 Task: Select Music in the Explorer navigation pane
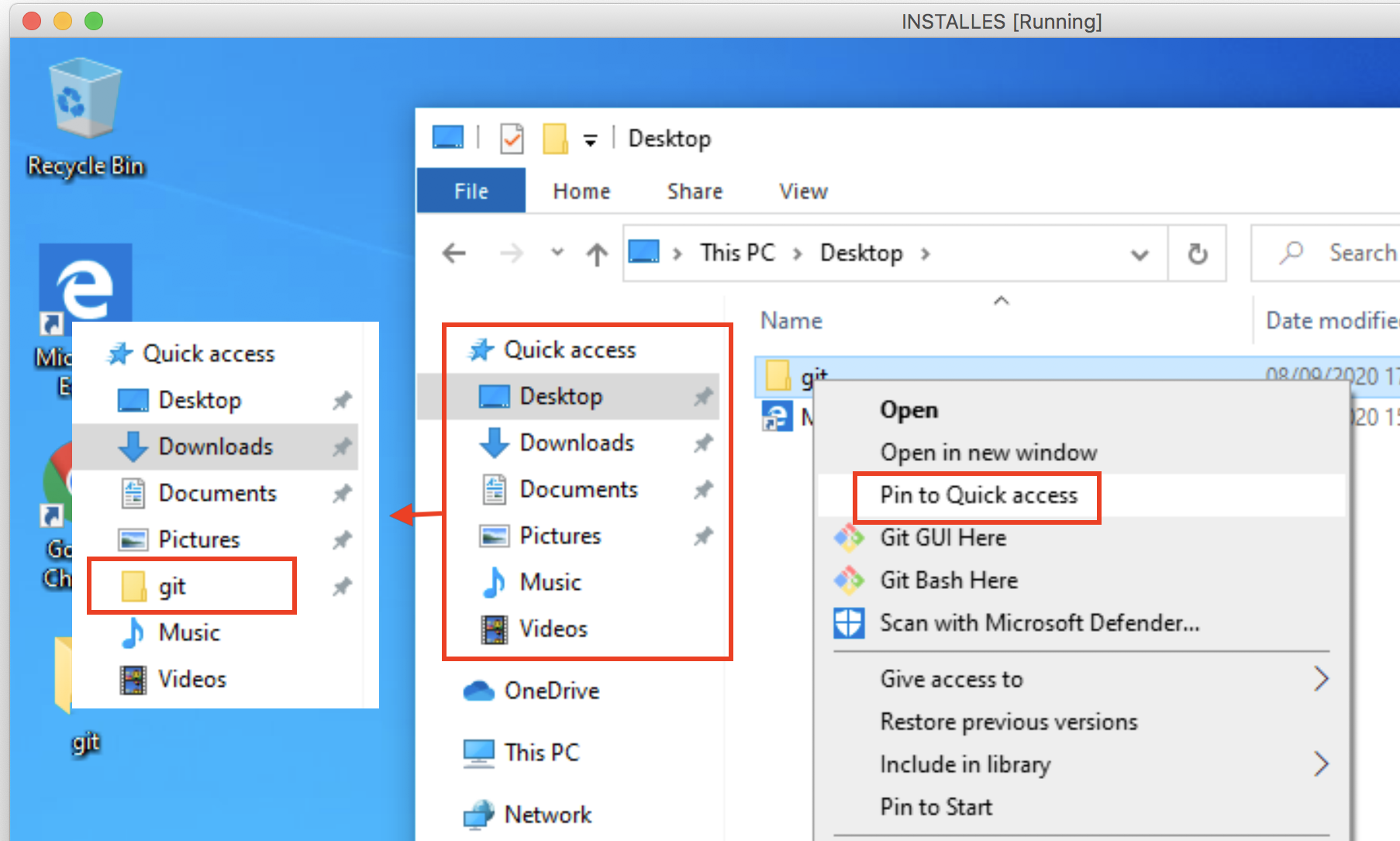pyautogui.click(x=550, y=582)
